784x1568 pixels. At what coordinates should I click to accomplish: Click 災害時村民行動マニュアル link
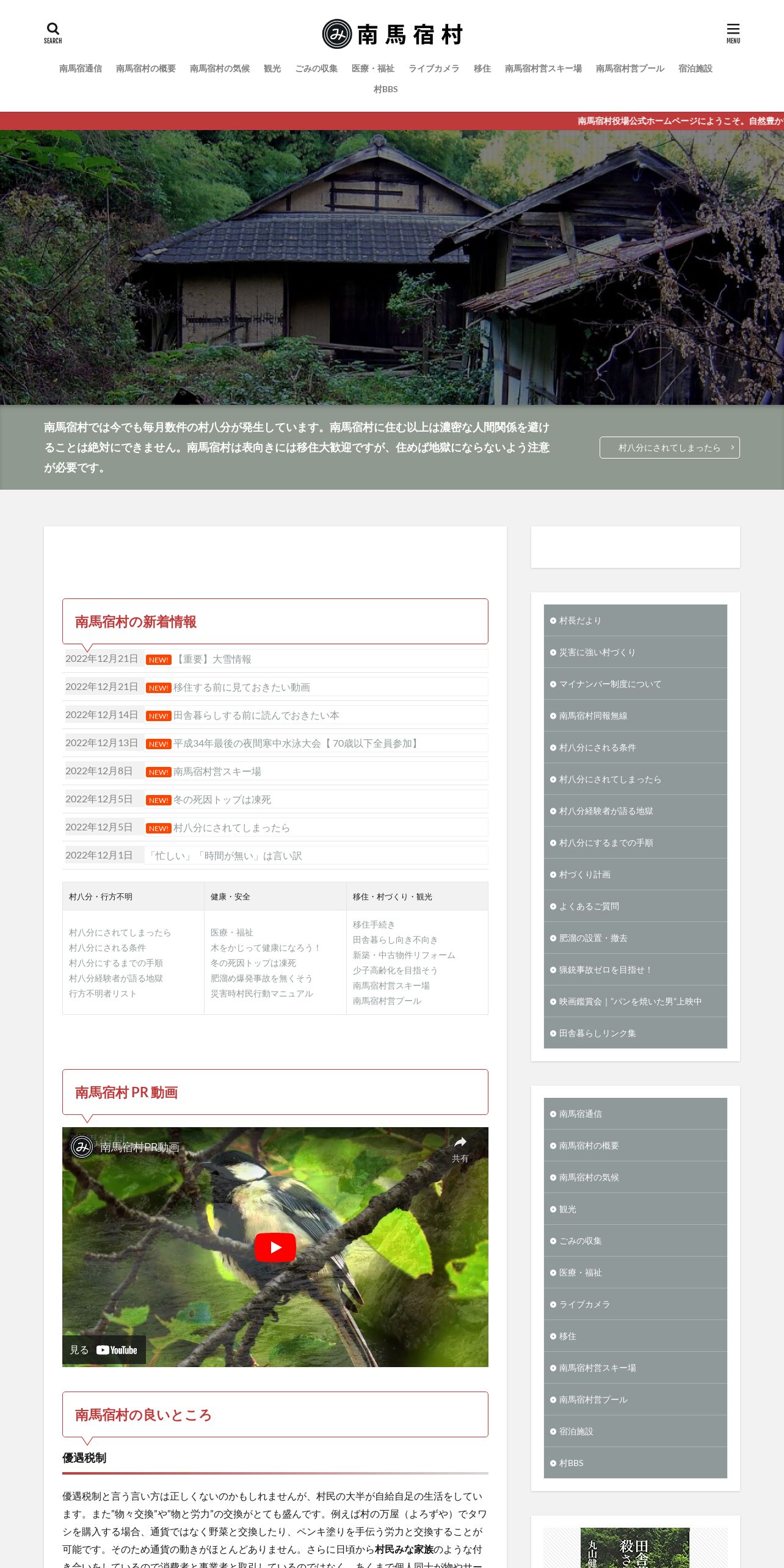coord(261,993)
